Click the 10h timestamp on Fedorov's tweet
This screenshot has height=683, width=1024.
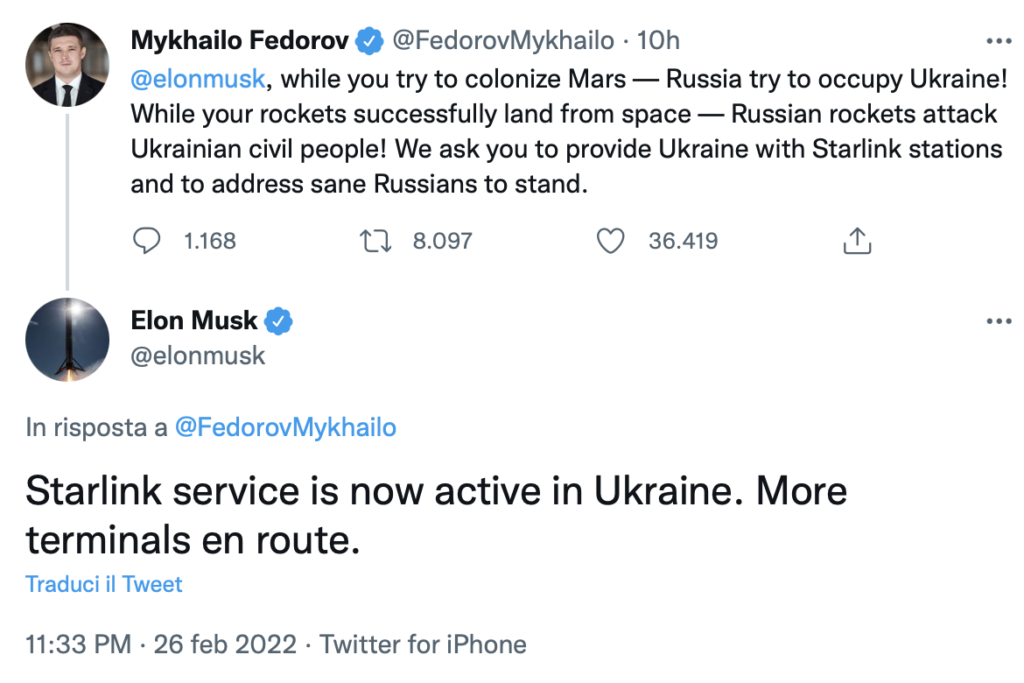pyautogui.click(x=660, y=40)
